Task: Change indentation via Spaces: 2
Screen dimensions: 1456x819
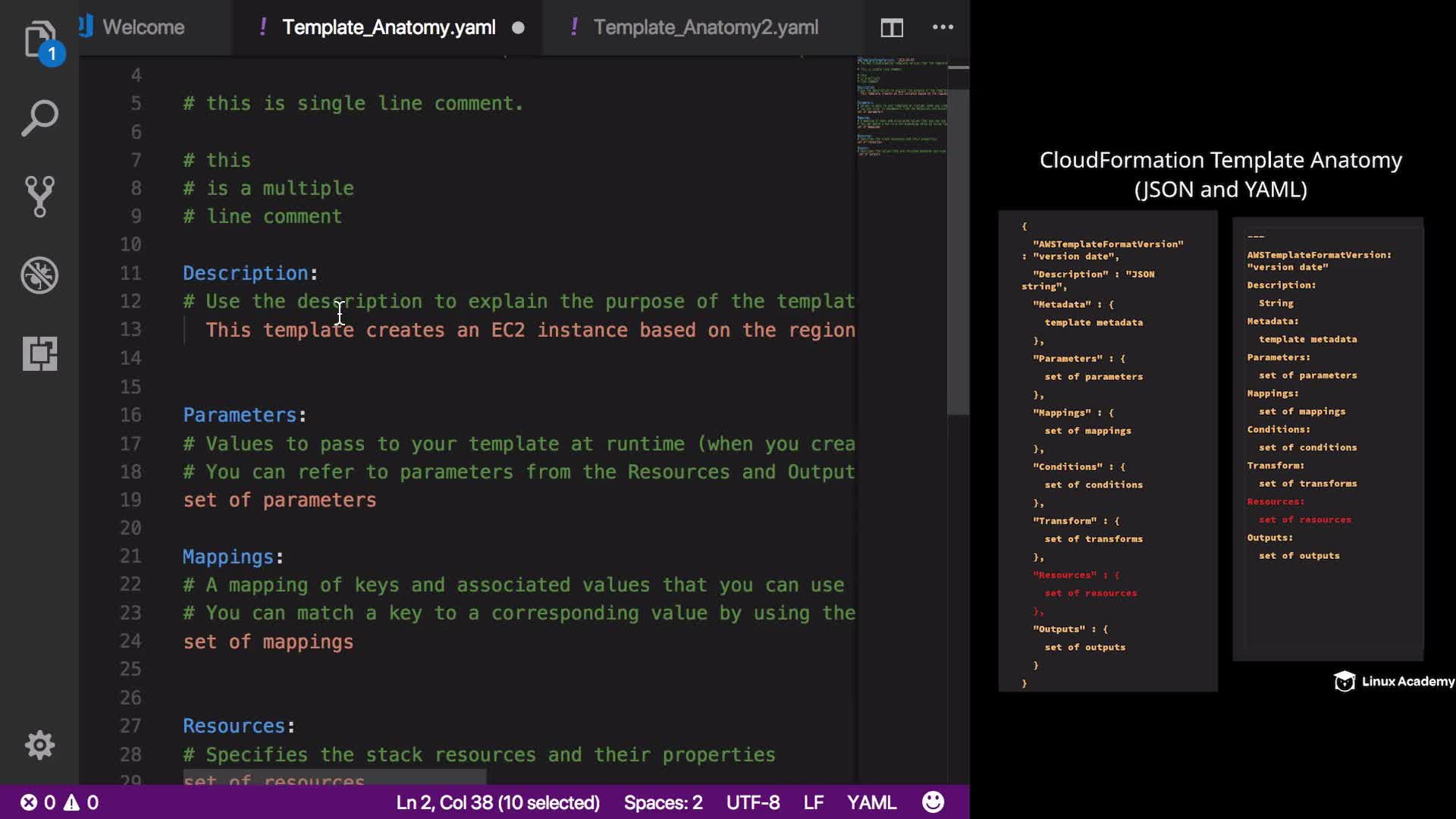Action: tap(663, 802)
